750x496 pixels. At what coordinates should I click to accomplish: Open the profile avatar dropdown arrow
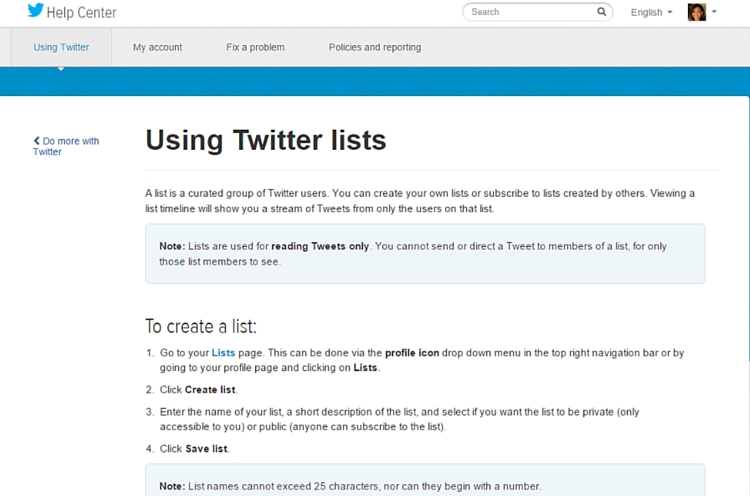point(714,12)
